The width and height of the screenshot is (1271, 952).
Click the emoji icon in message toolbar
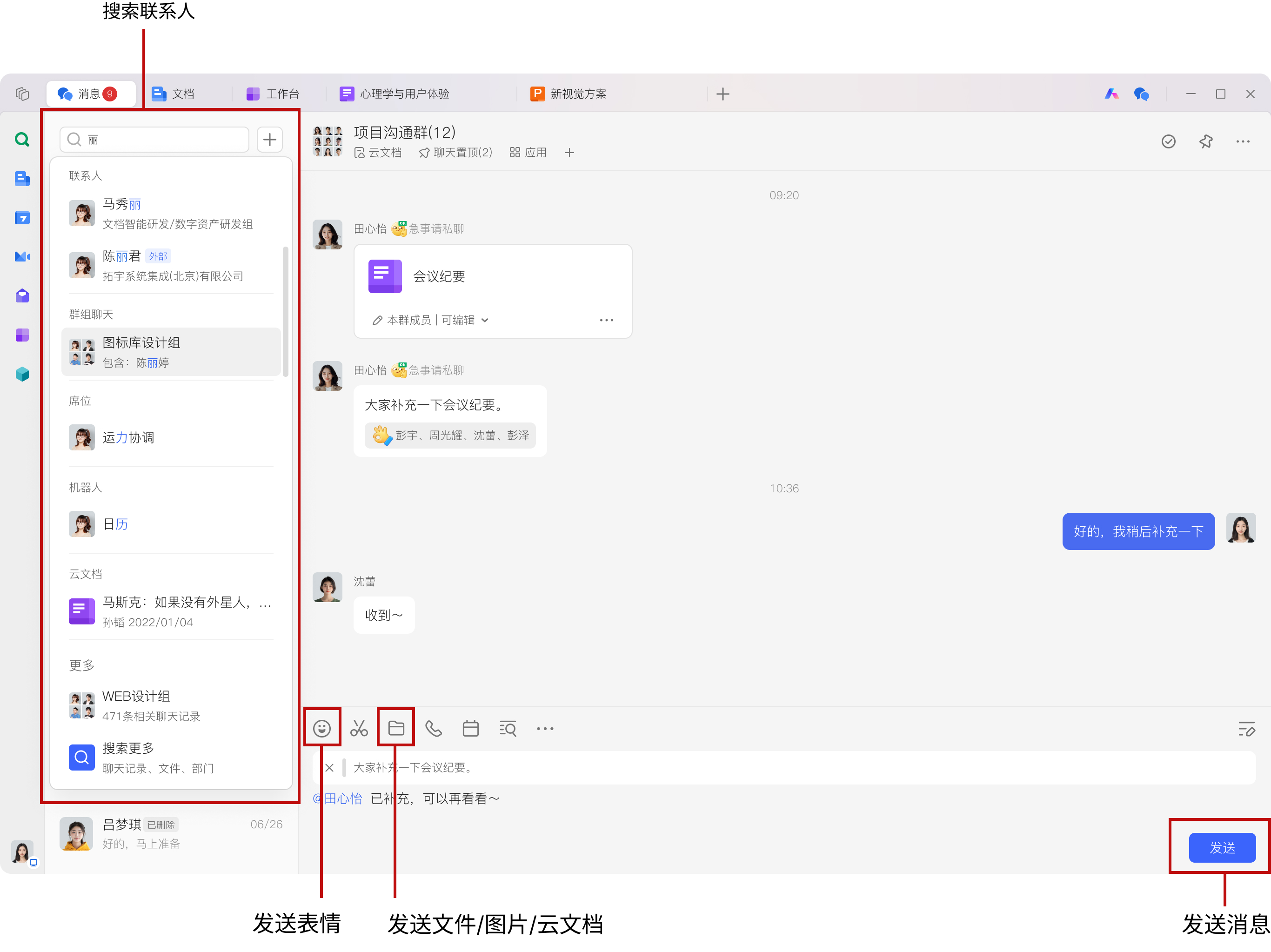click(322, 729)
